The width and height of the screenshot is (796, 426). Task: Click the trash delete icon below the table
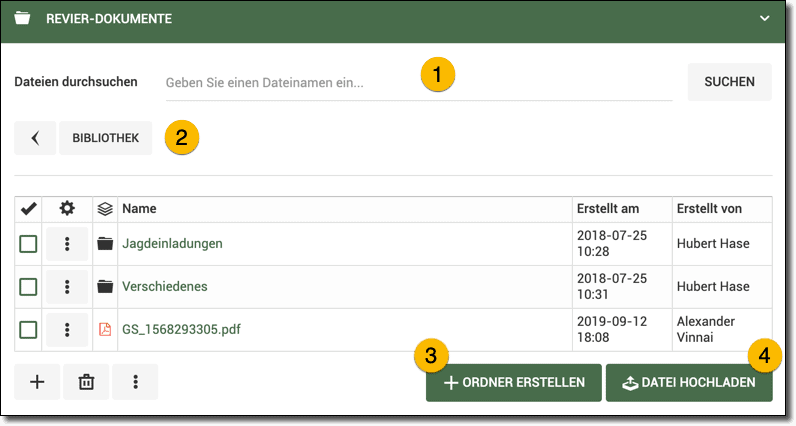pyautogui.click(x=86, y=382)
